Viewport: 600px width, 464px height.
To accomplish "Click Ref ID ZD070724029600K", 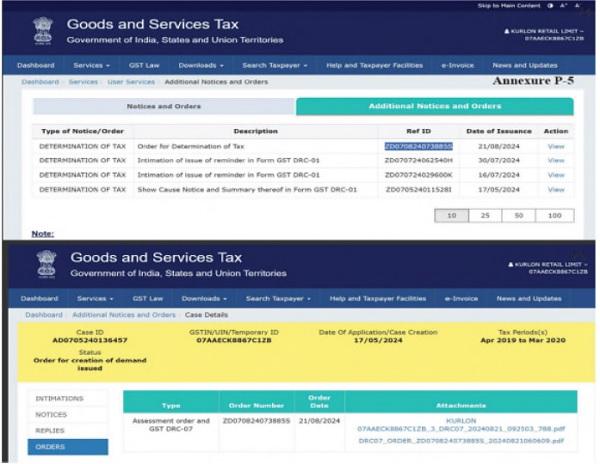I will 419,175.
